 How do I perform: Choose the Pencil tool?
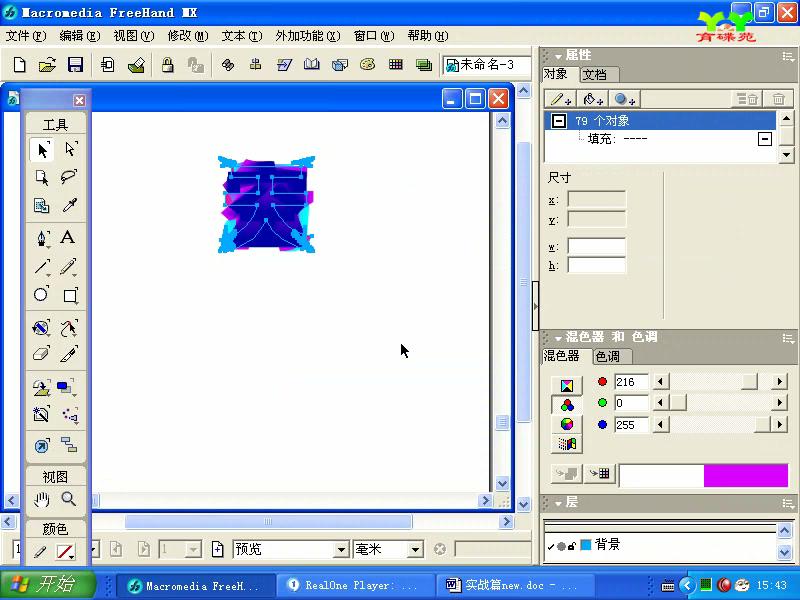69,267
